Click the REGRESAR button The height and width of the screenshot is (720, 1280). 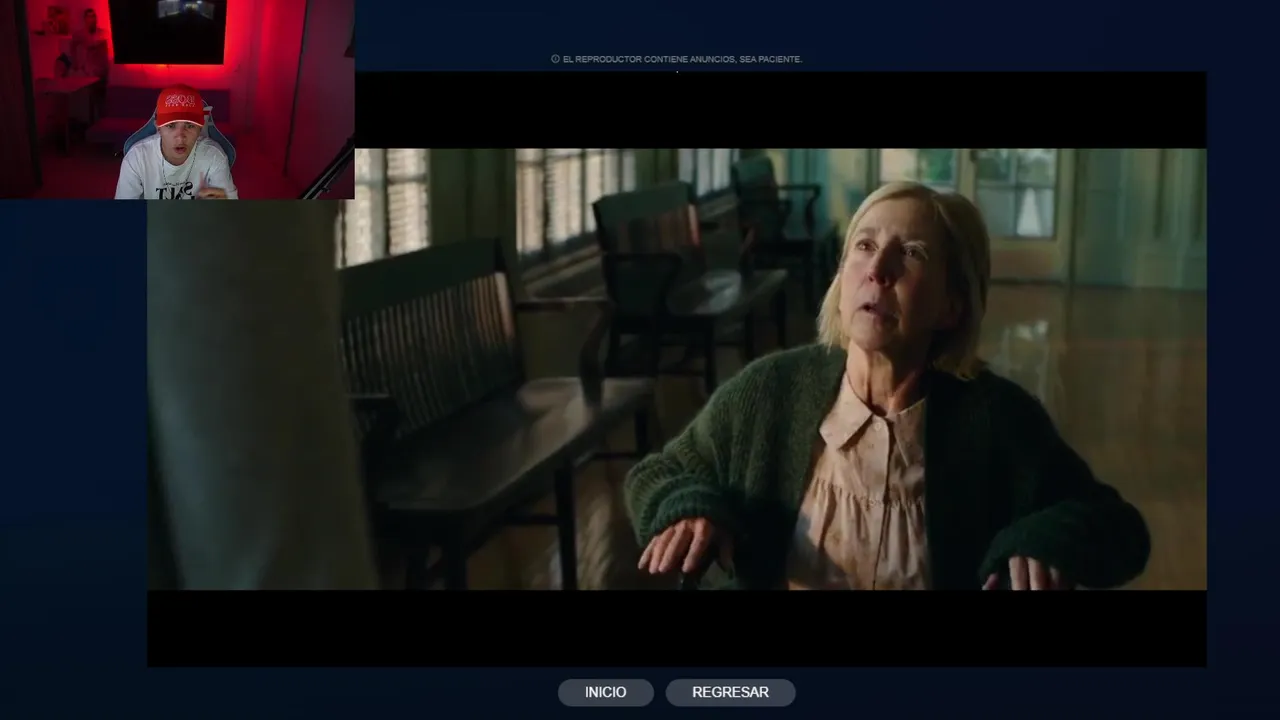click(730, 692)
